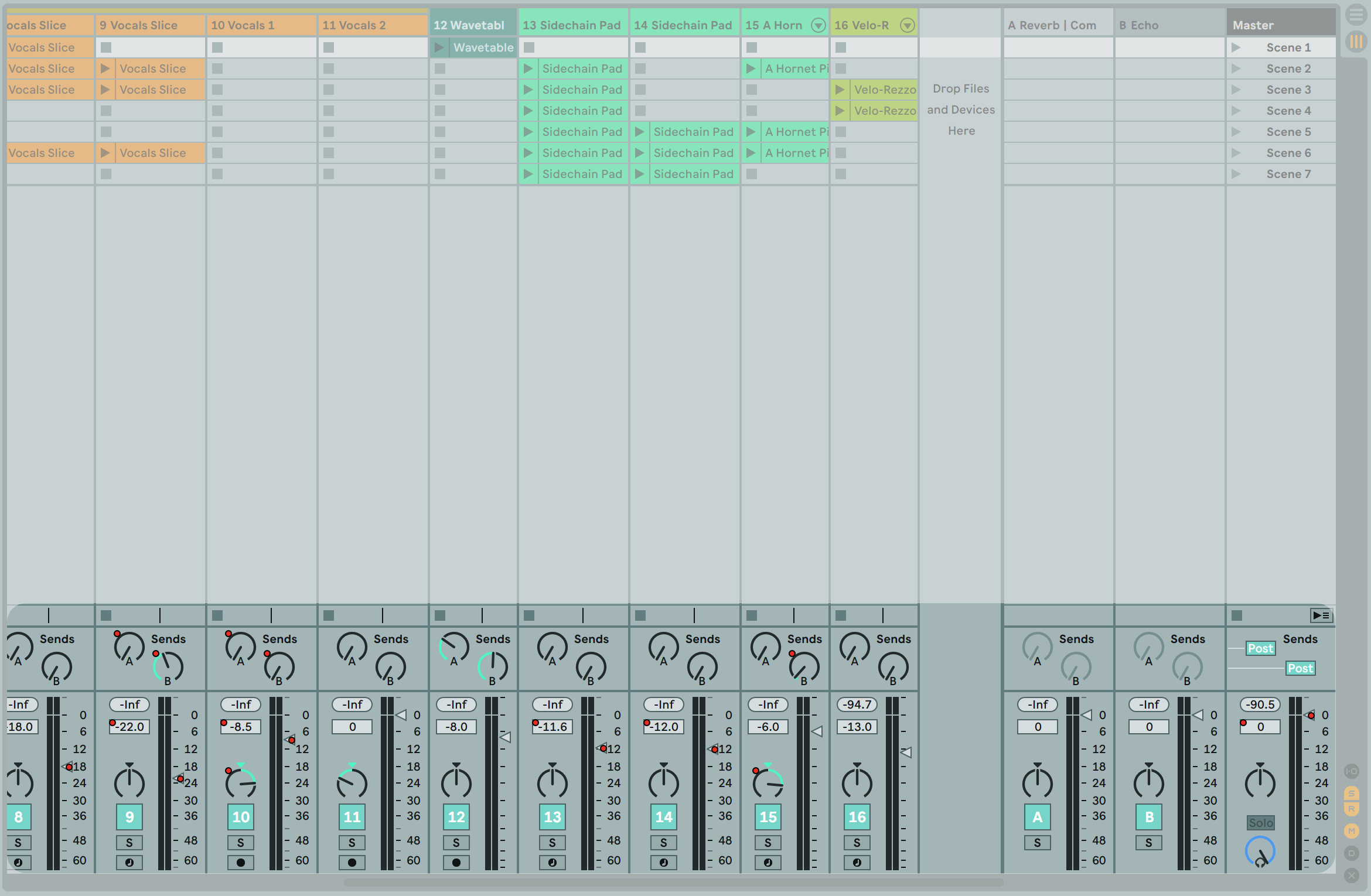
Task: Click track 12 volume fader handle
Action: tap(505, 737)
